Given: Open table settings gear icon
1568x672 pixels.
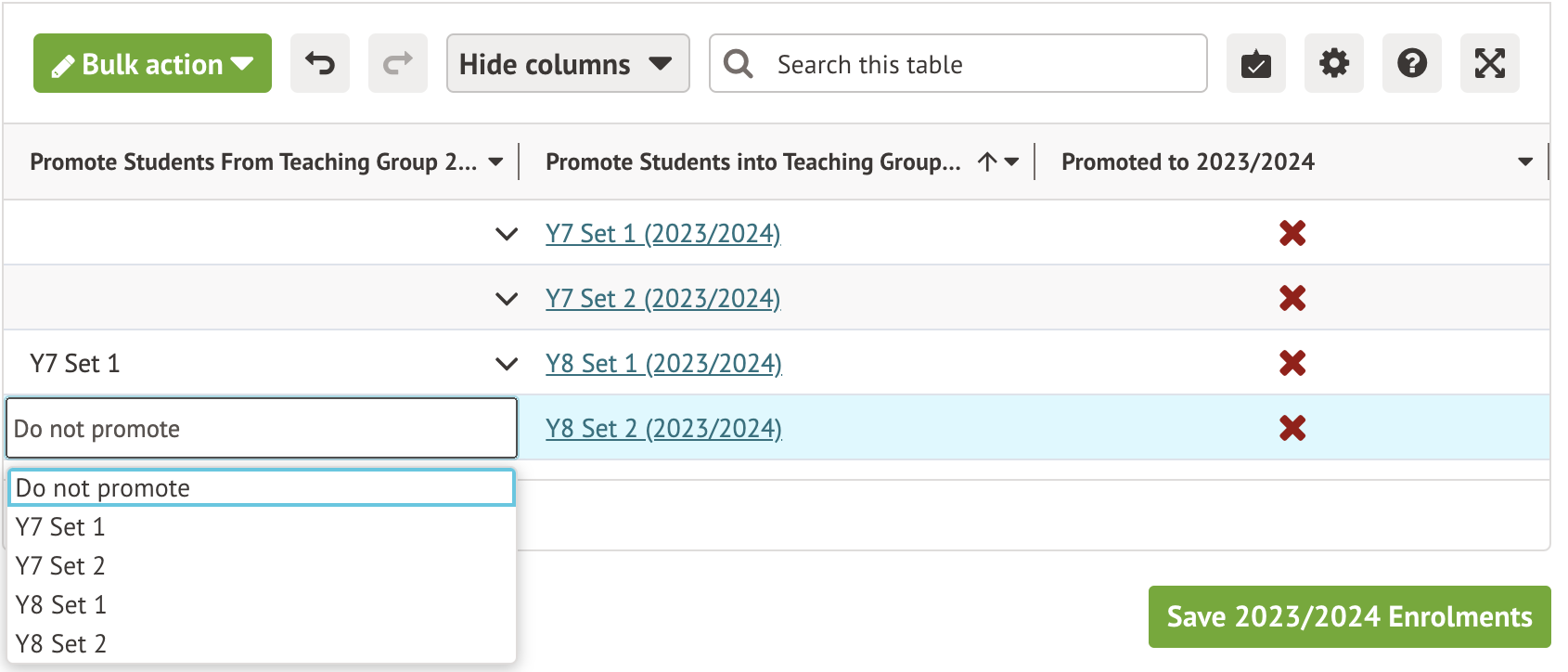Looking at the screenshot, I should [1333, 64].
